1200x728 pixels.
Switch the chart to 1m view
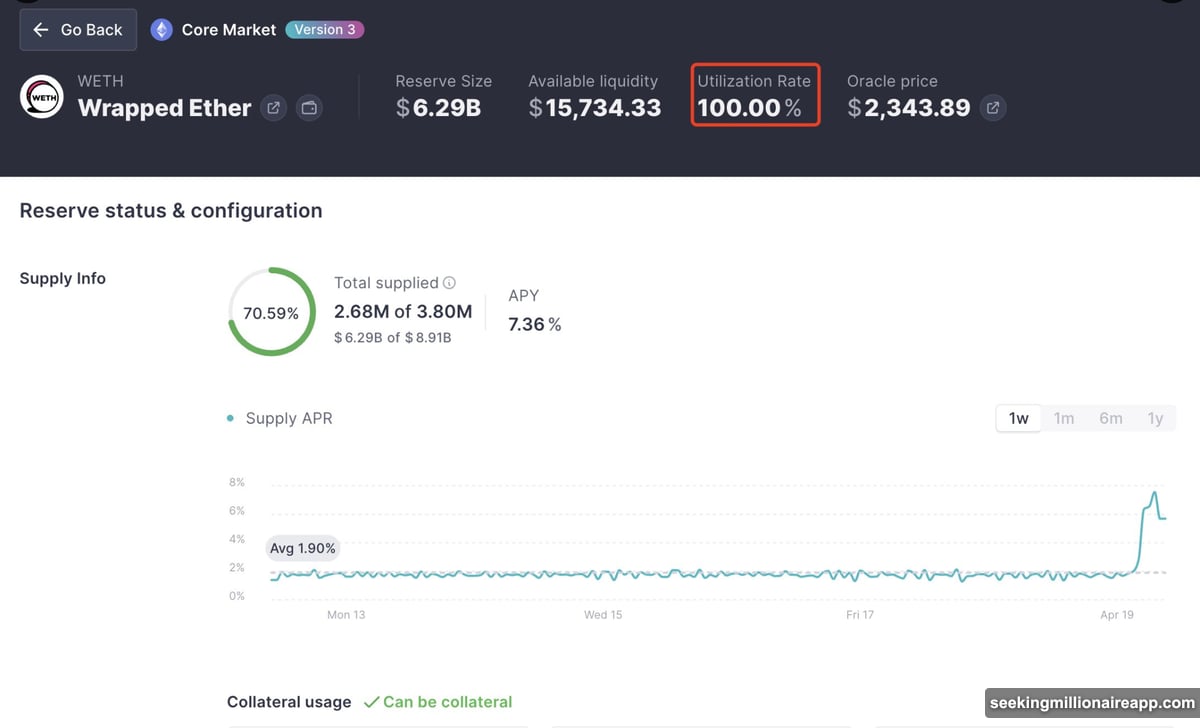point(1064,418)
